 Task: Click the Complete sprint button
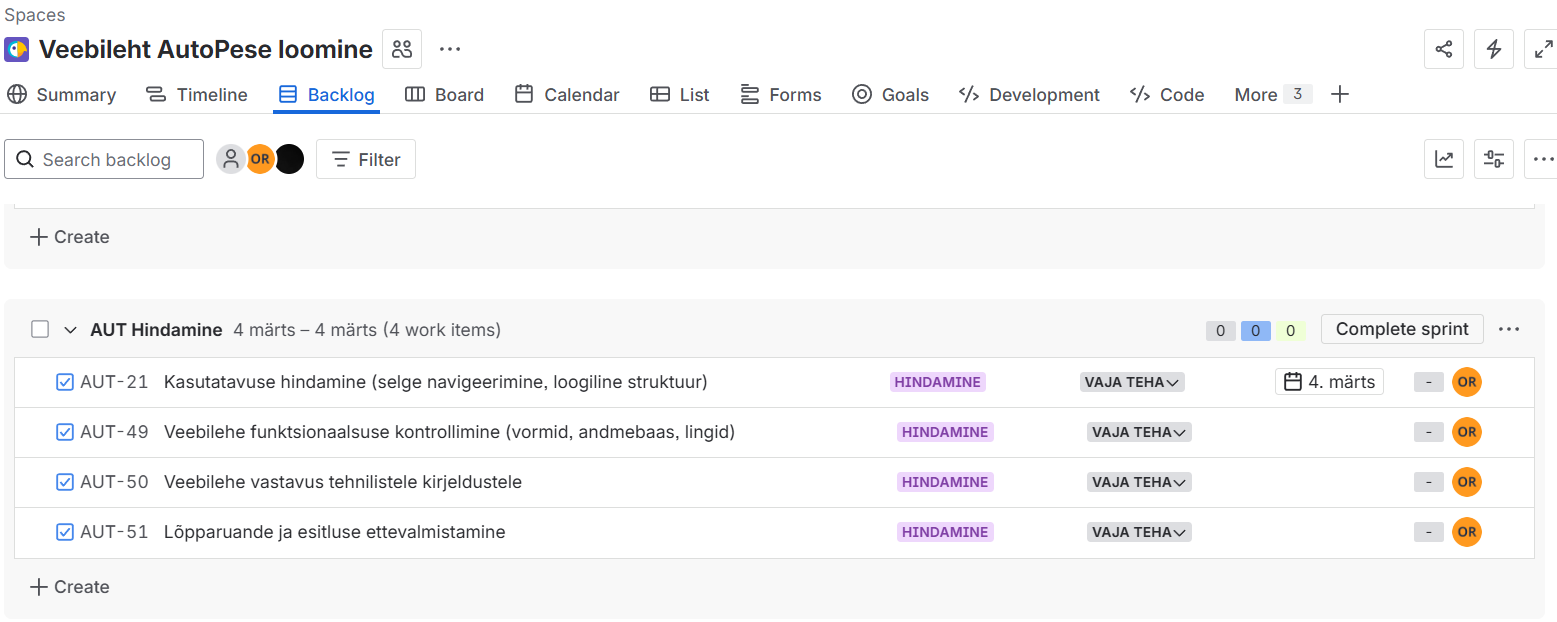(1401, 329)
